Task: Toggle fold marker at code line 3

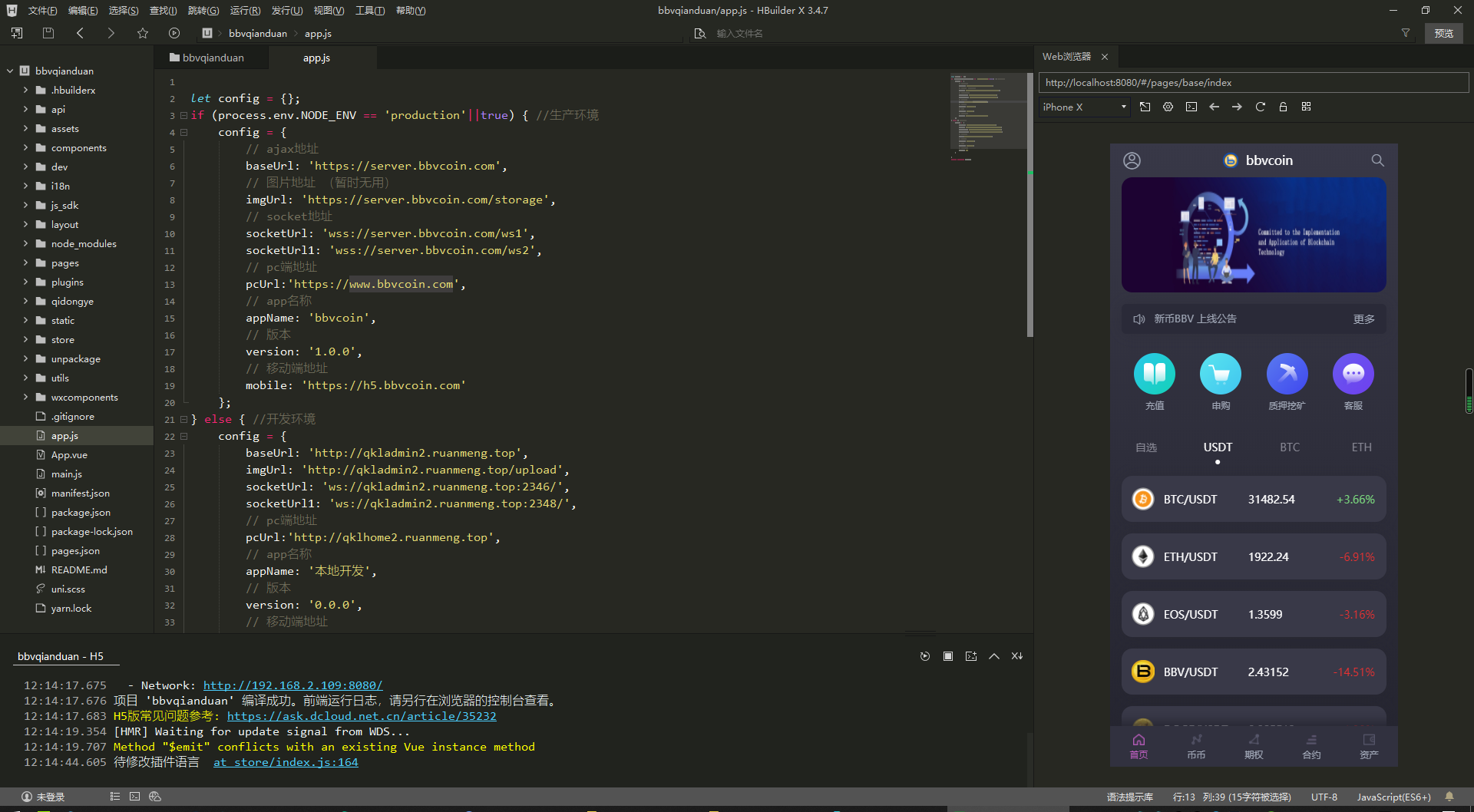Action: [x=183, y=115]
